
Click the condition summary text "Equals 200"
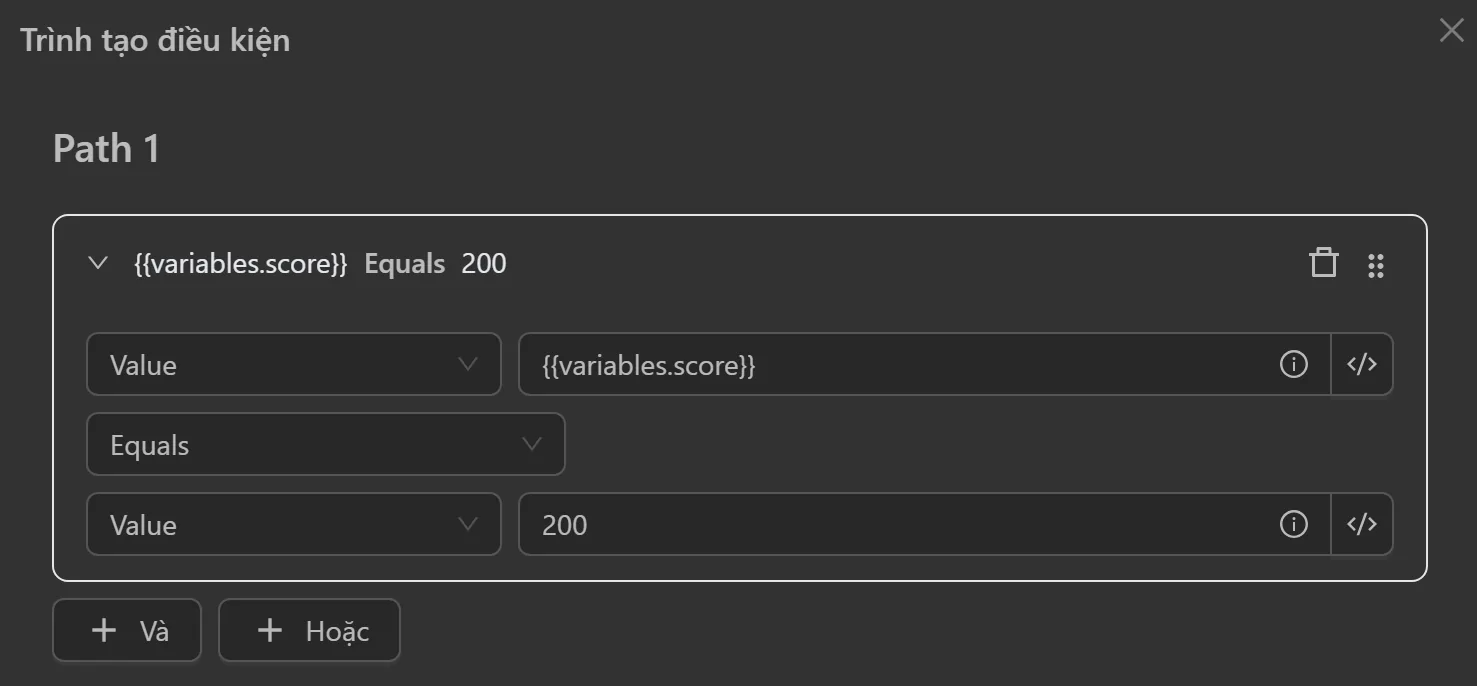pos(435,264)
